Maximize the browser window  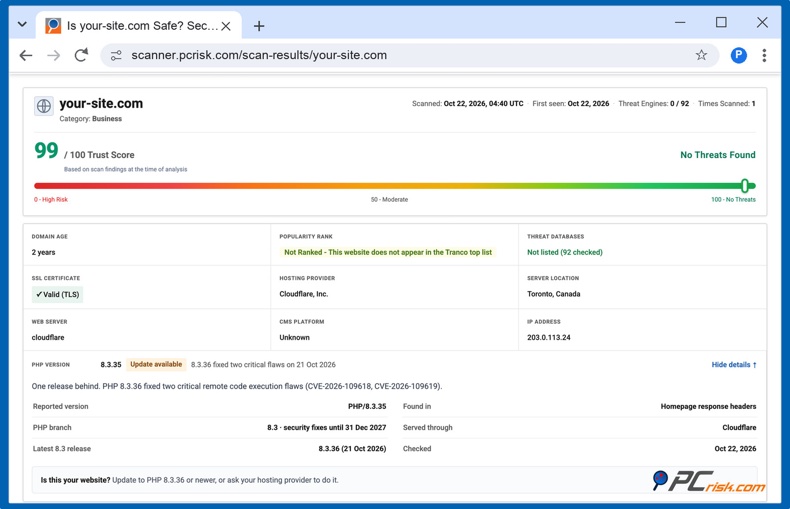tap(721, 22)
